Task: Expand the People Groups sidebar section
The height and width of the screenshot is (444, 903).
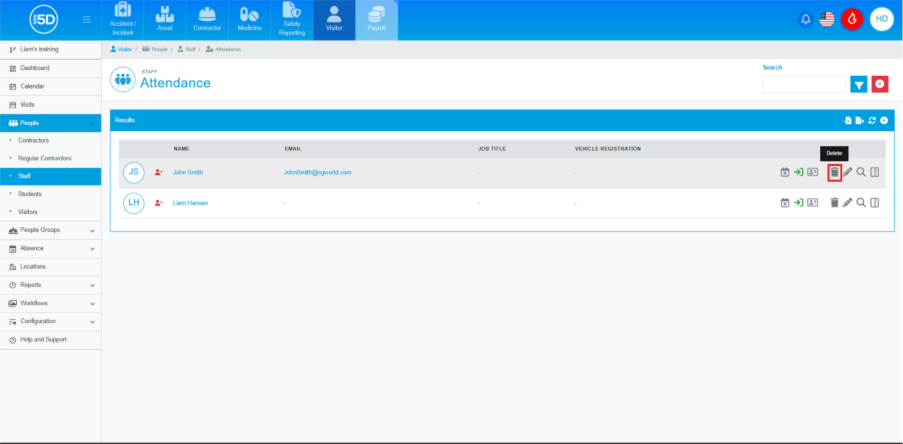Action: tap(50, 230)
